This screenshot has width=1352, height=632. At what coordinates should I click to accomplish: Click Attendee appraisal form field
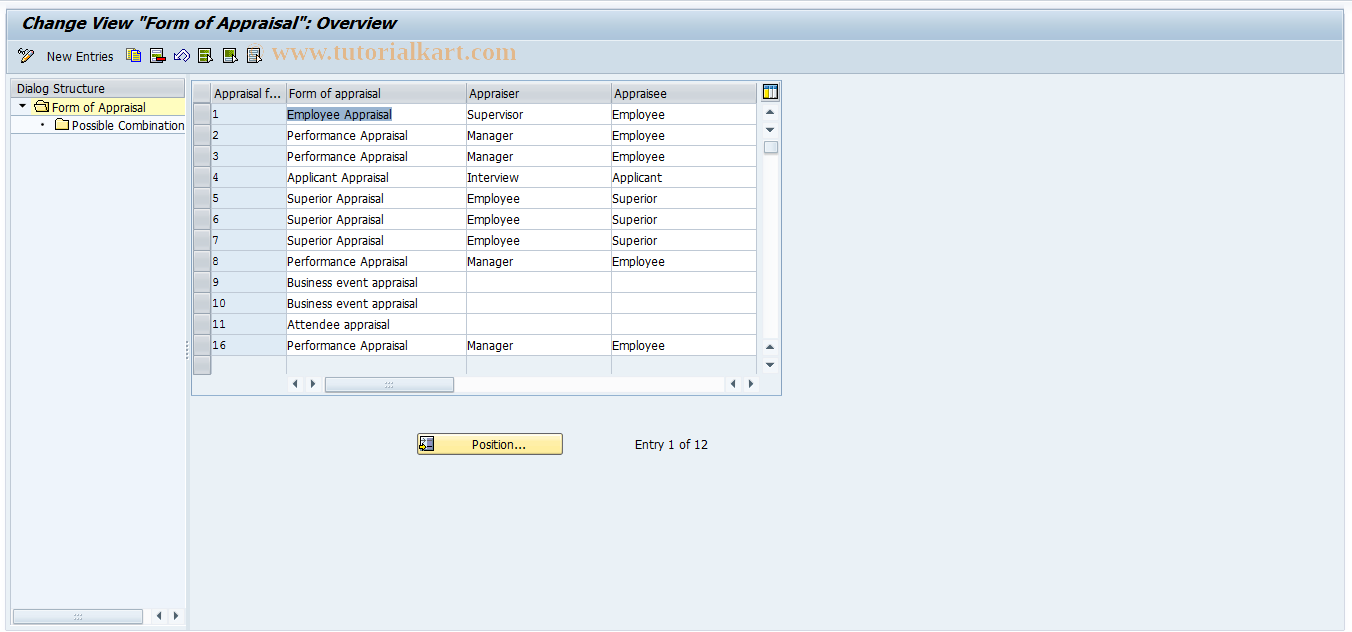(376, 324)
